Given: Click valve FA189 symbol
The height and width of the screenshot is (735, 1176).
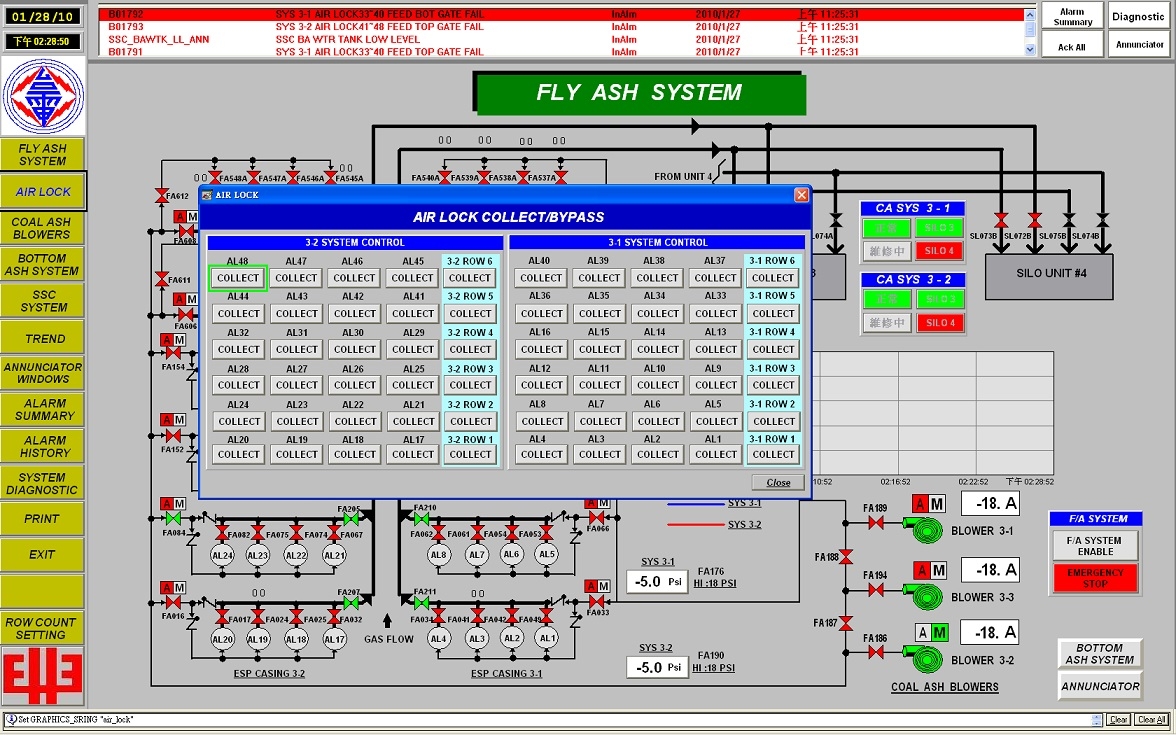Looking at the screenshot, I should point(875,523).
